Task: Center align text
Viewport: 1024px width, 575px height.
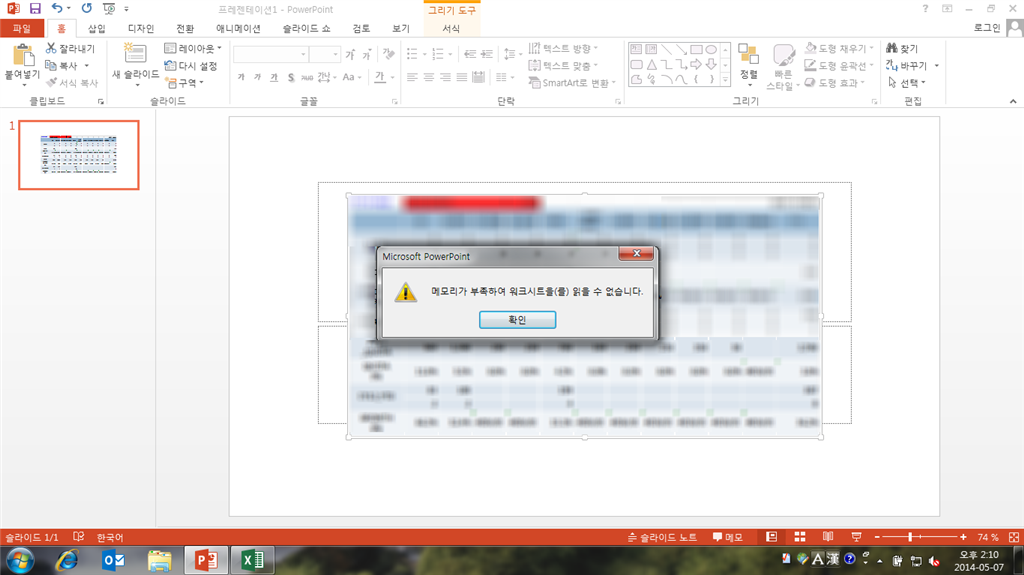Action: (428, 77)
